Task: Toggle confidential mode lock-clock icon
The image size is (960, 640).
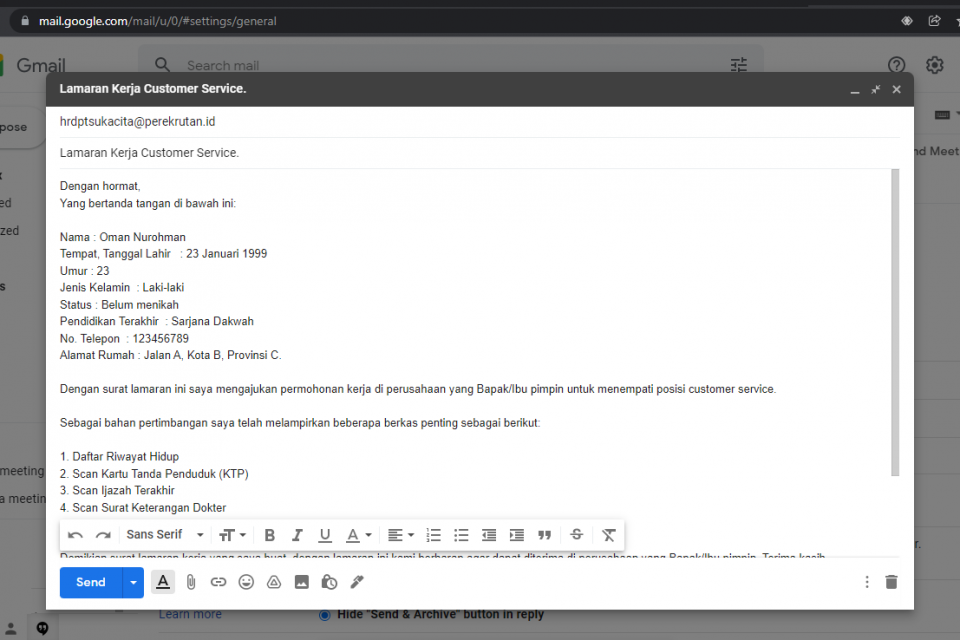Action: [329, 582]
